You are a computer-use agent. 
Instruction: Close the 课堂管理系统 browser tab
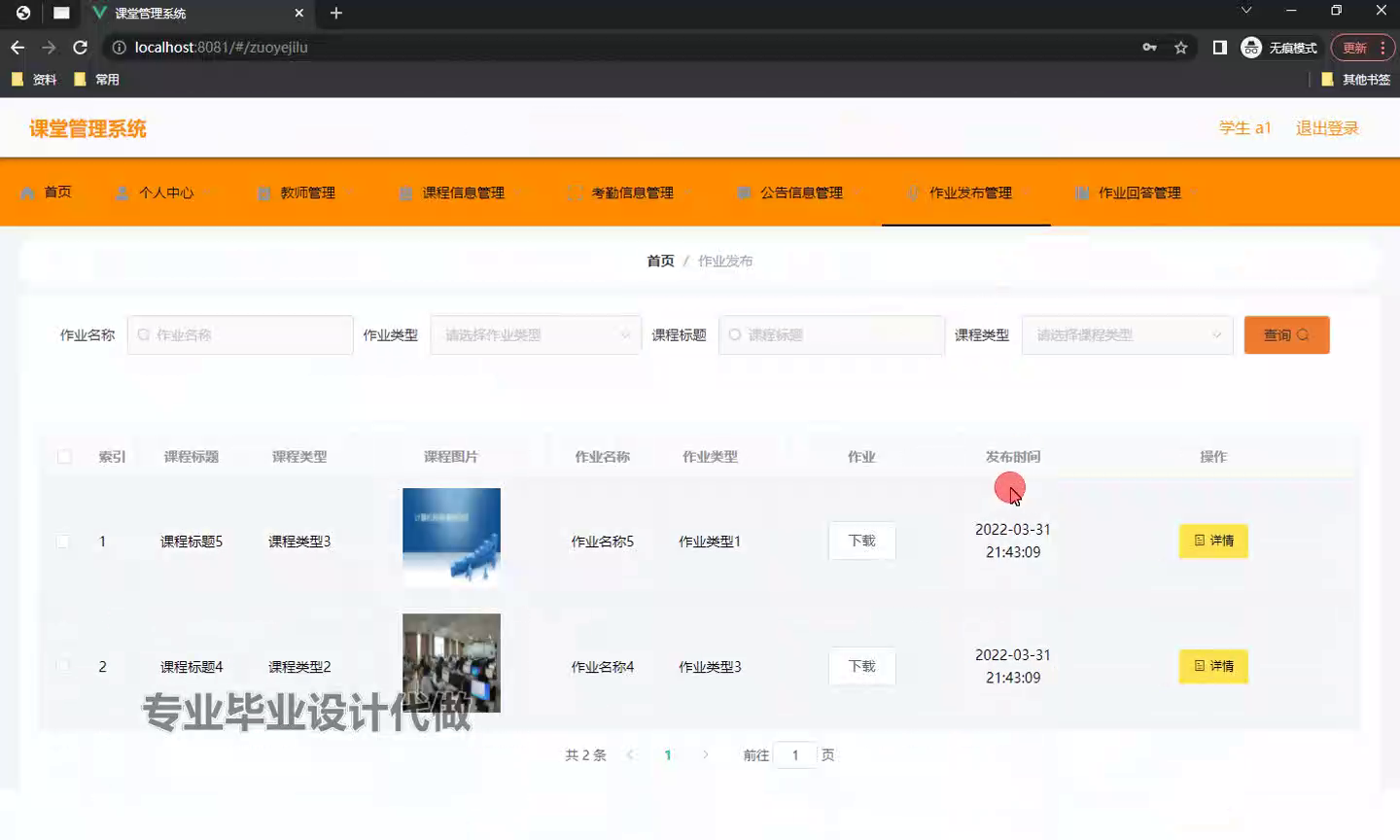click(298, 13)
